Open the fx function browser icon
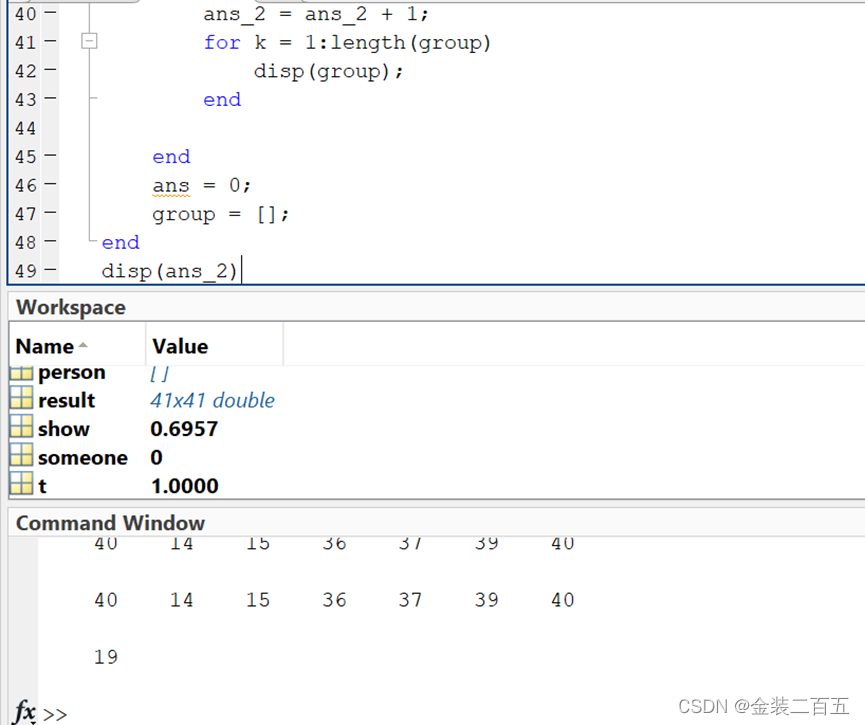Viewport: 865px width, 725px height. 25,711
